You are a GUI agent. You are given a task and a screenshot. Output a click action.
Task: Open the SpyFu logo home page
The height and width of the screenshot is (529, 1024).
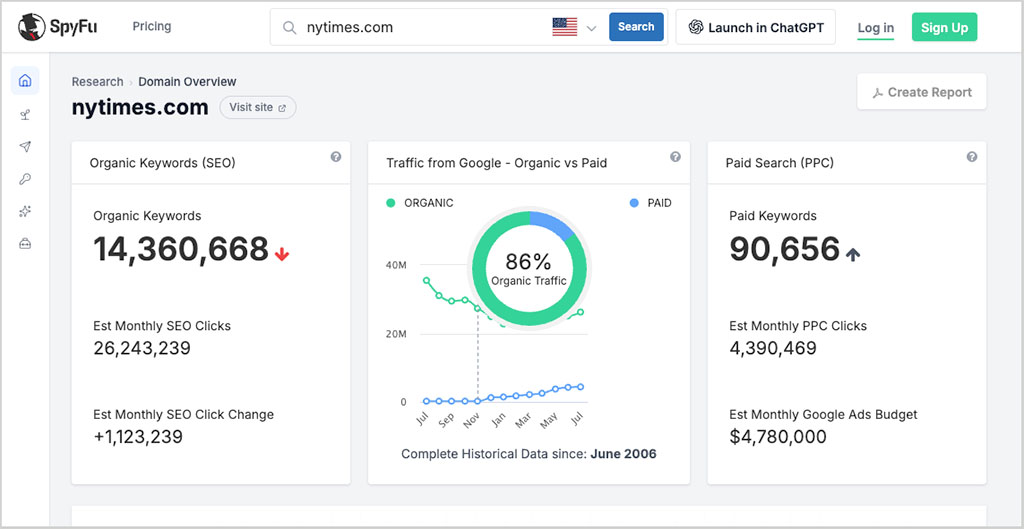[57, 27]
